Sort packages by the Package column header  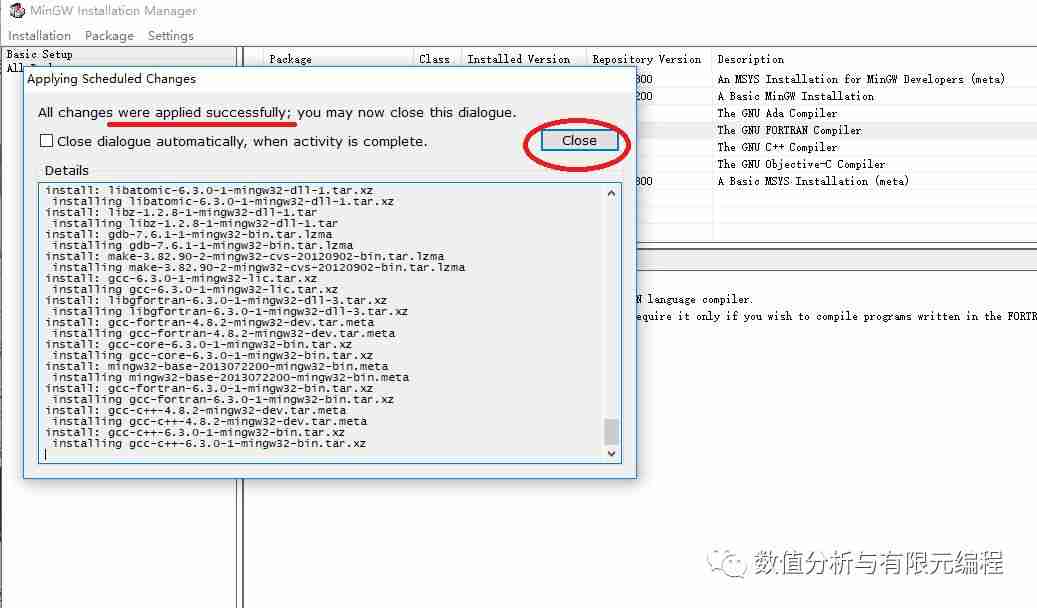pos(291,59)
